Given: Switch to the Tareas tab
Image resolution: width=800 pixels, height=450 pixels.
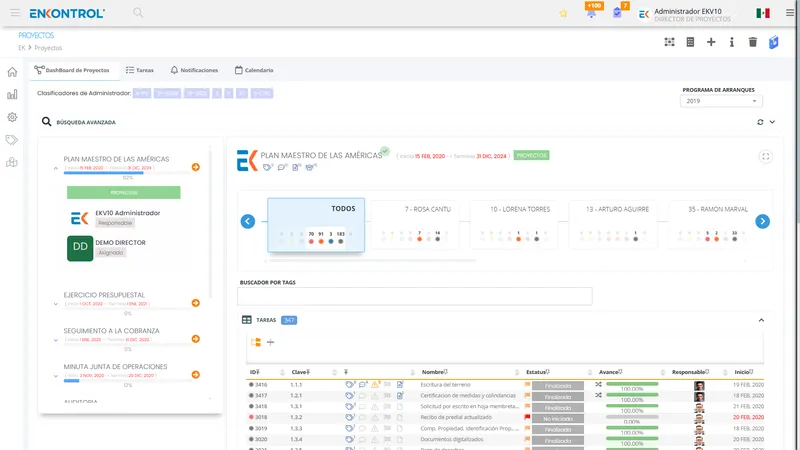Looking at the screenshot, I should point(140,70).
